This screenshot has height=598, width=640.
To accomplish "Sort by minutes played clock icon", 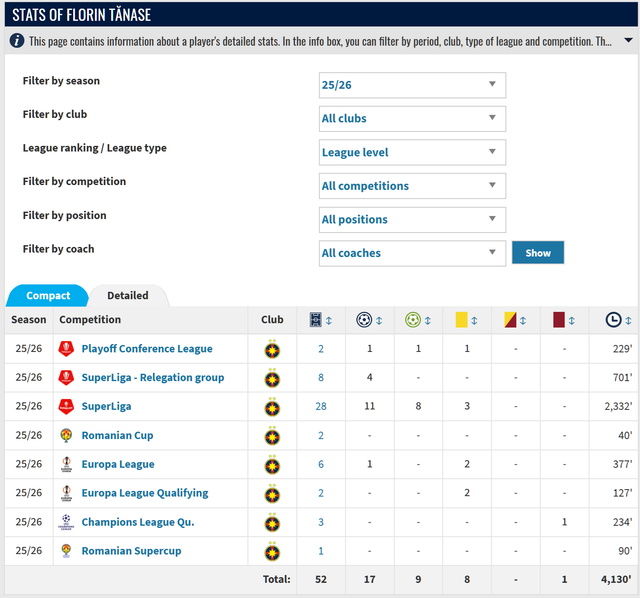I will click(x=613, y=320).
